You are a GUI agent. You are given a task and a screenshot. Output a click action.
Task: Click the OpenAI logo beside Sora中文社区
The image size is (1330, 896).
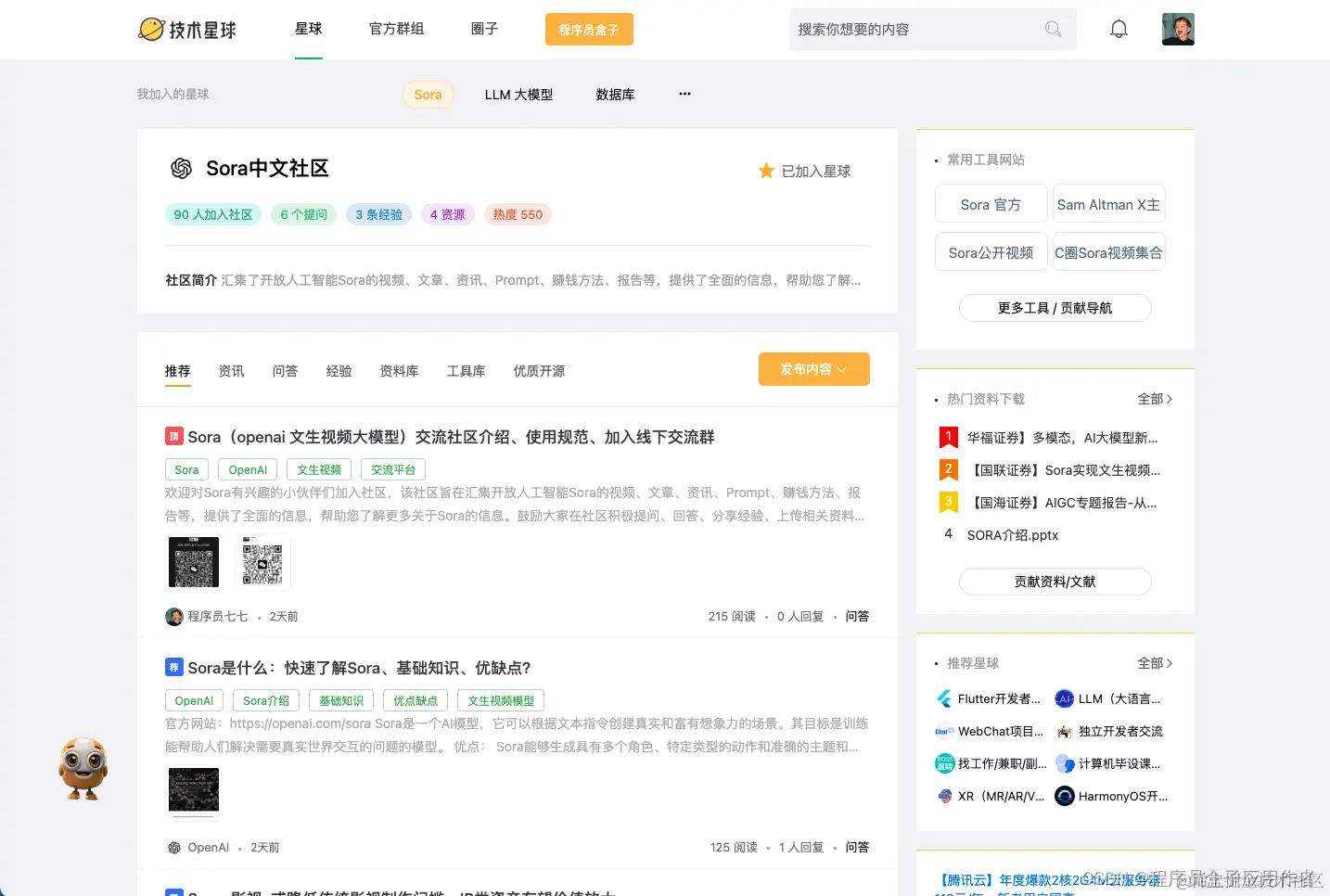(x=182, y=168)
